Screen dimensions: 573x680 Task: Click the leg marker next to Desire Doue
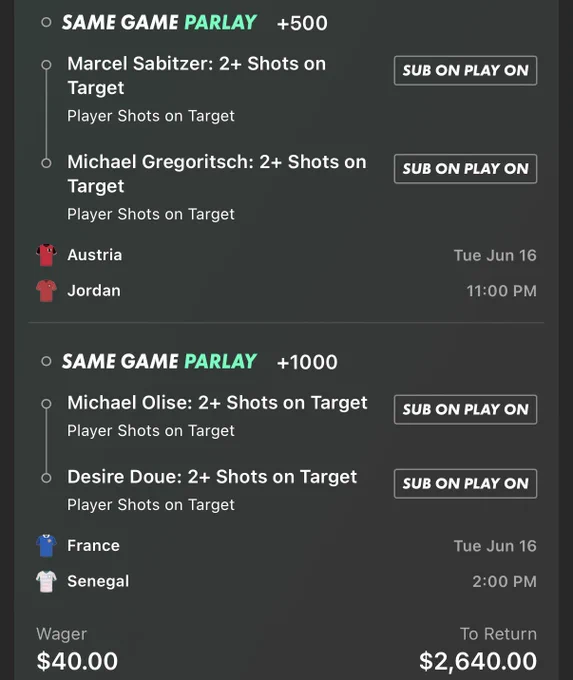click(46, 478)
